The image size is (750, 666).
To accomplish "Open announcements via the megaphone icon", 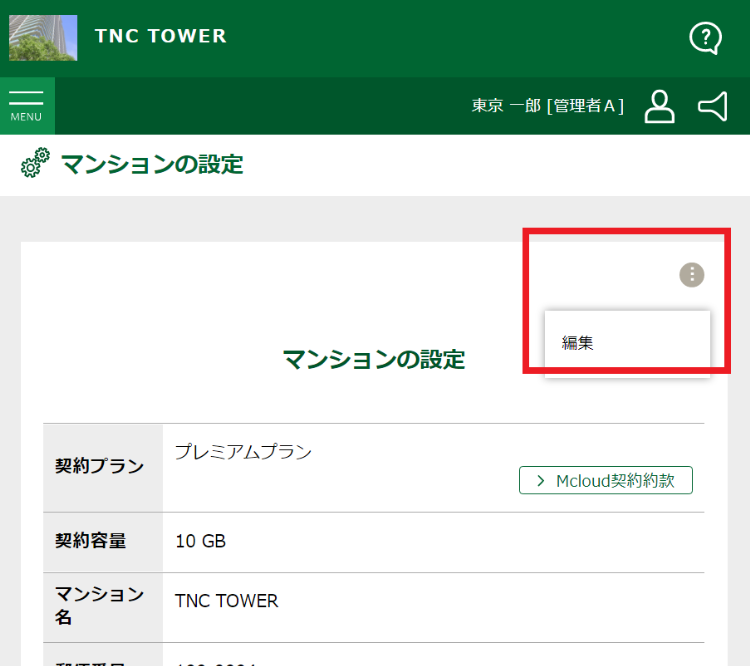I will (712, 106).
